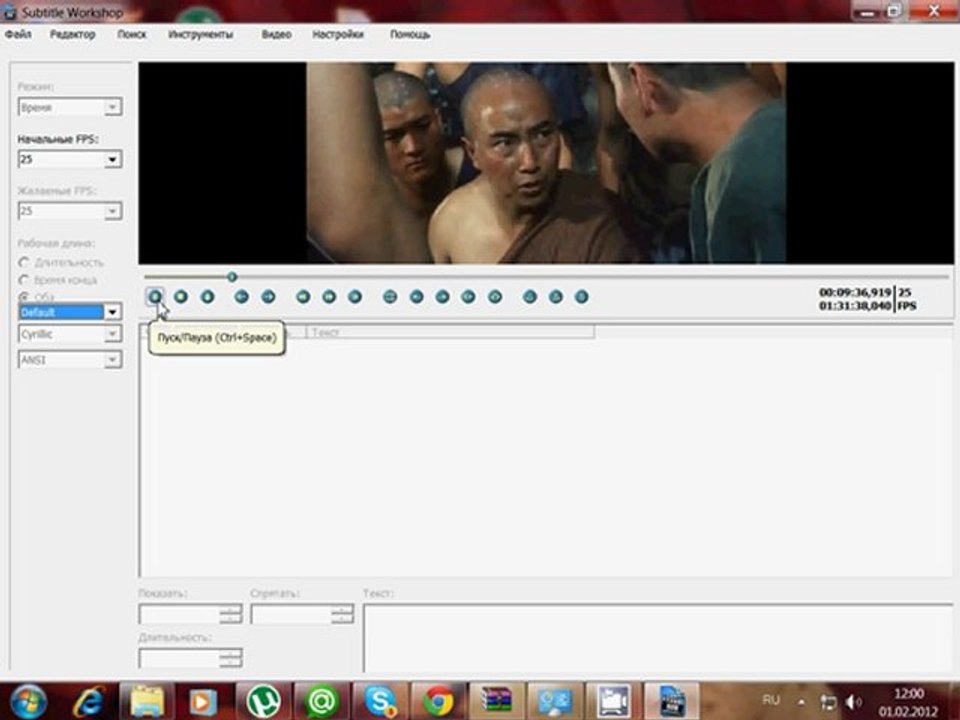Click the Длительность duration input field
The height and width of the screenshot is (720, 960).
click(x=179, y=658)
